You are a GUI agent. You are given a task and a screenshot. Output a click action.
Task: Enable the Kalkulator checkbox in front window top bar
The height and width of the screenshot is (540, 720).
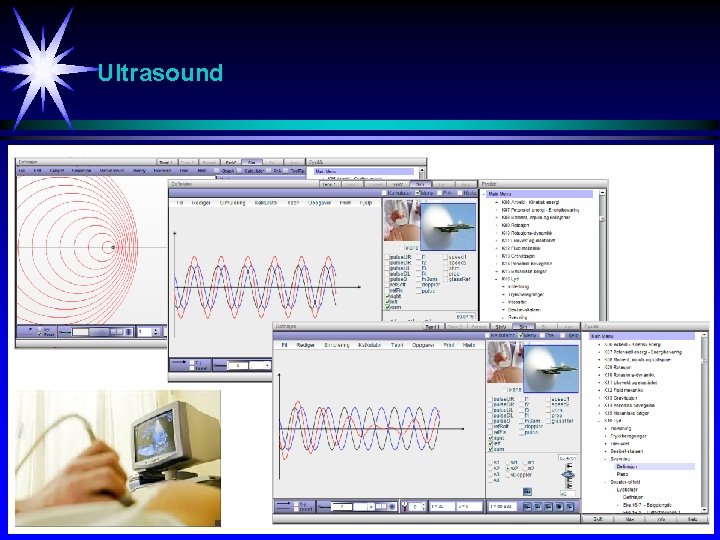[x=488, y=336]
